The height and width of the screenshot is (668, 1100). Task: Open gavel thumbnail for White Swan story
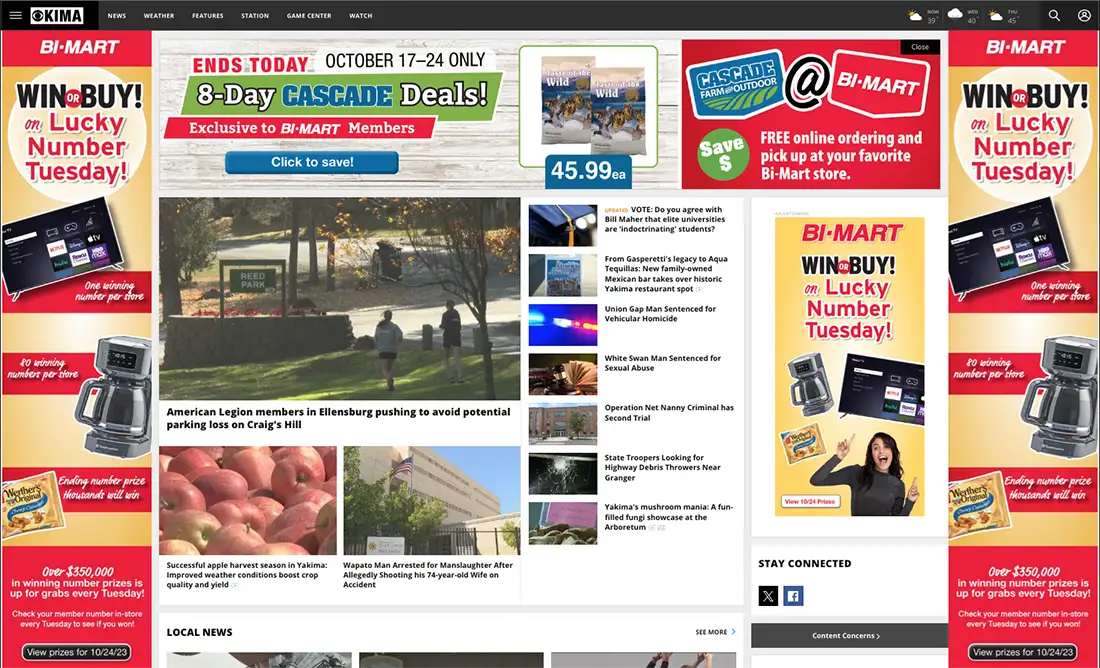pos(563,375)
